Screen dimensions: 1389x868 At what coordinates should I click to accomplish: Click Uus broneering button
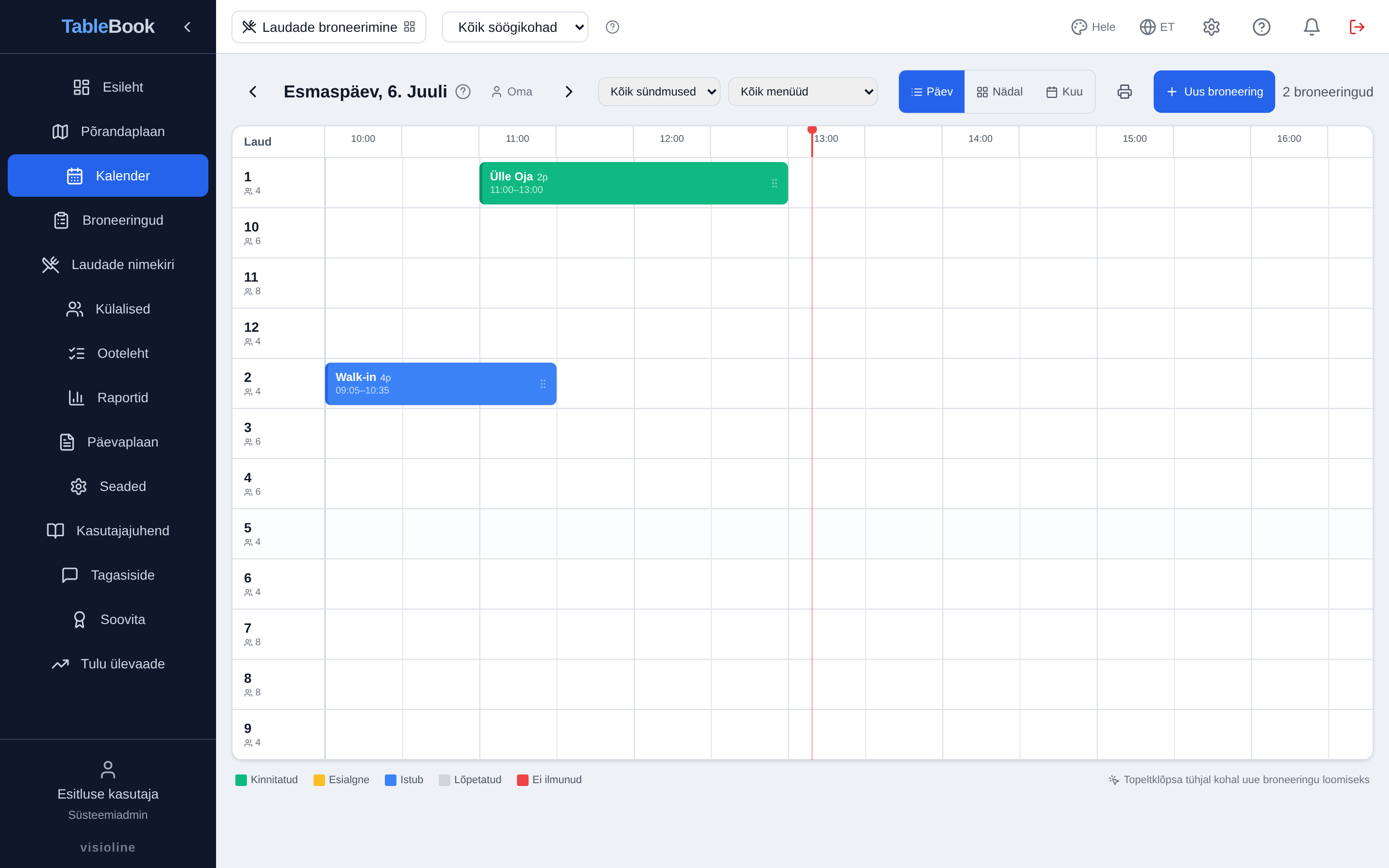1214,92
